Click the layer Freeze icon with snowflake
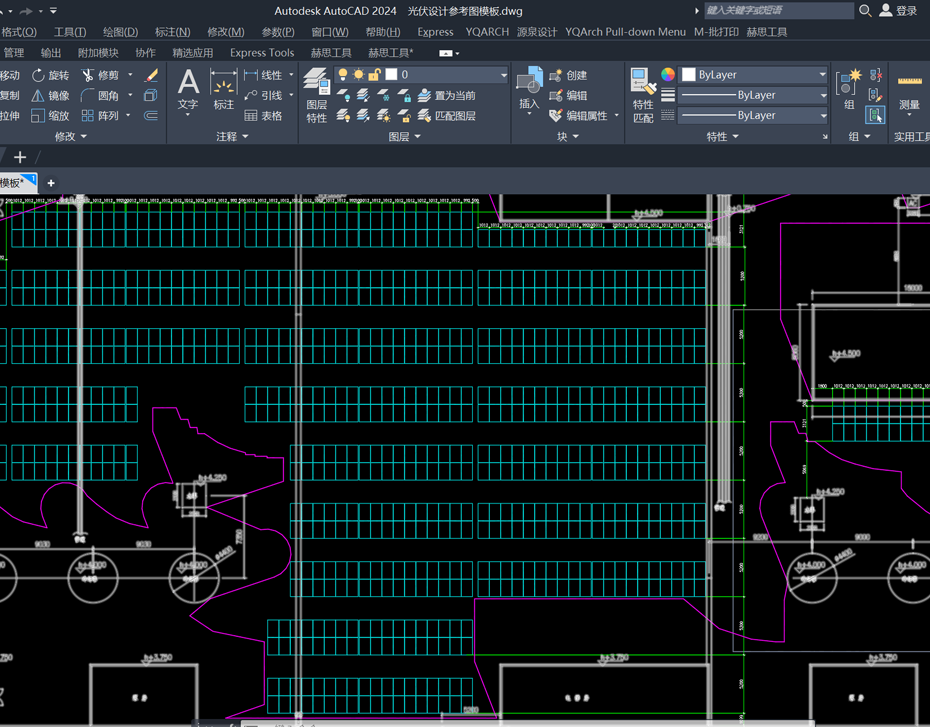 coord(384,95)
